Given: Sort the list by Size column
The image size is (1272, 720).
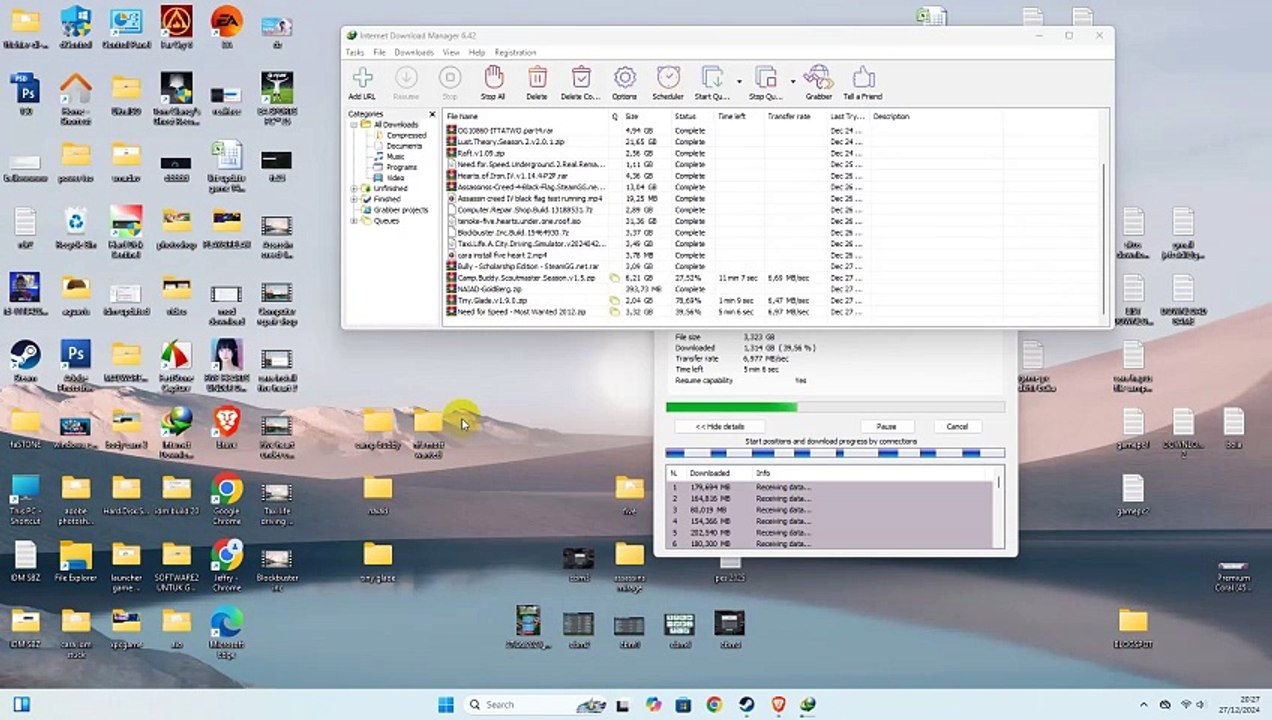Looking at the screenshot, I should [646, 116].
